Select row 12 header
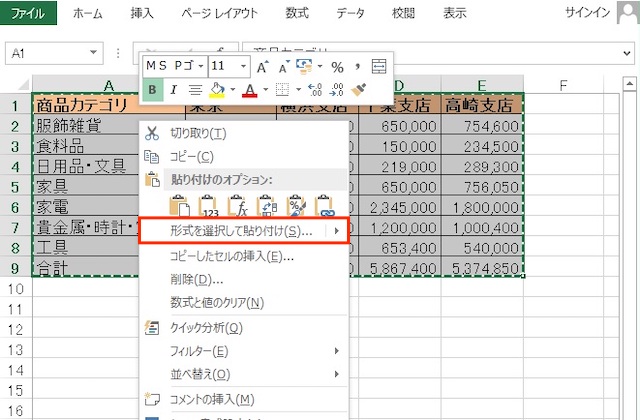 [x=16, y=330]
